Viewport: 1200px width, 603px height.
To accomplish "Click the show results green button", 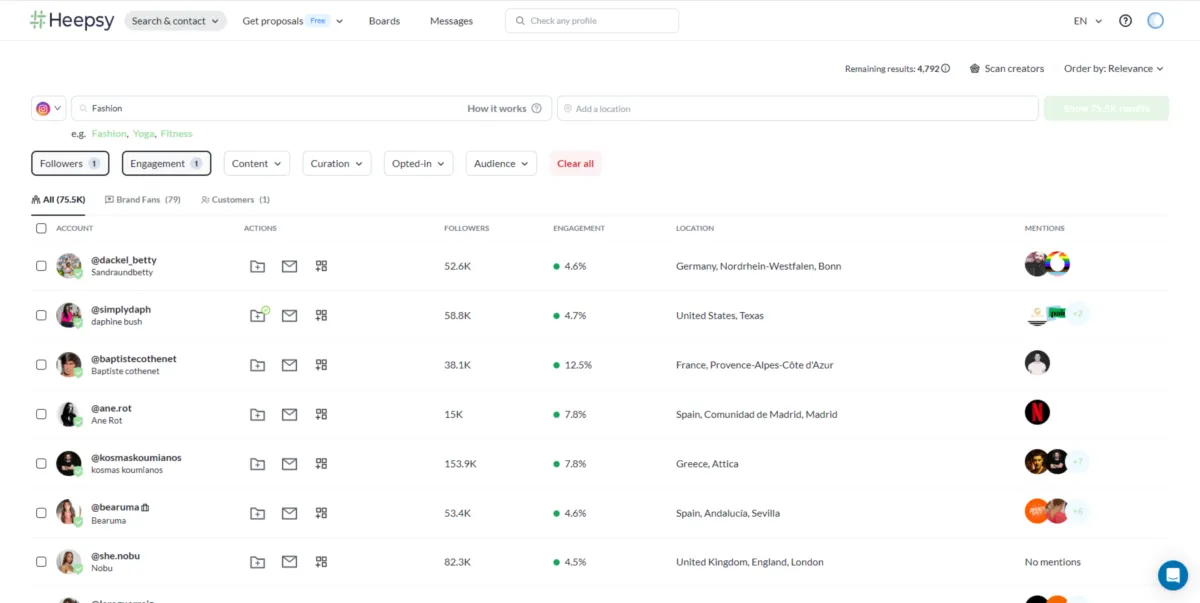I will pyautogui.click(x=1106, y=108).
